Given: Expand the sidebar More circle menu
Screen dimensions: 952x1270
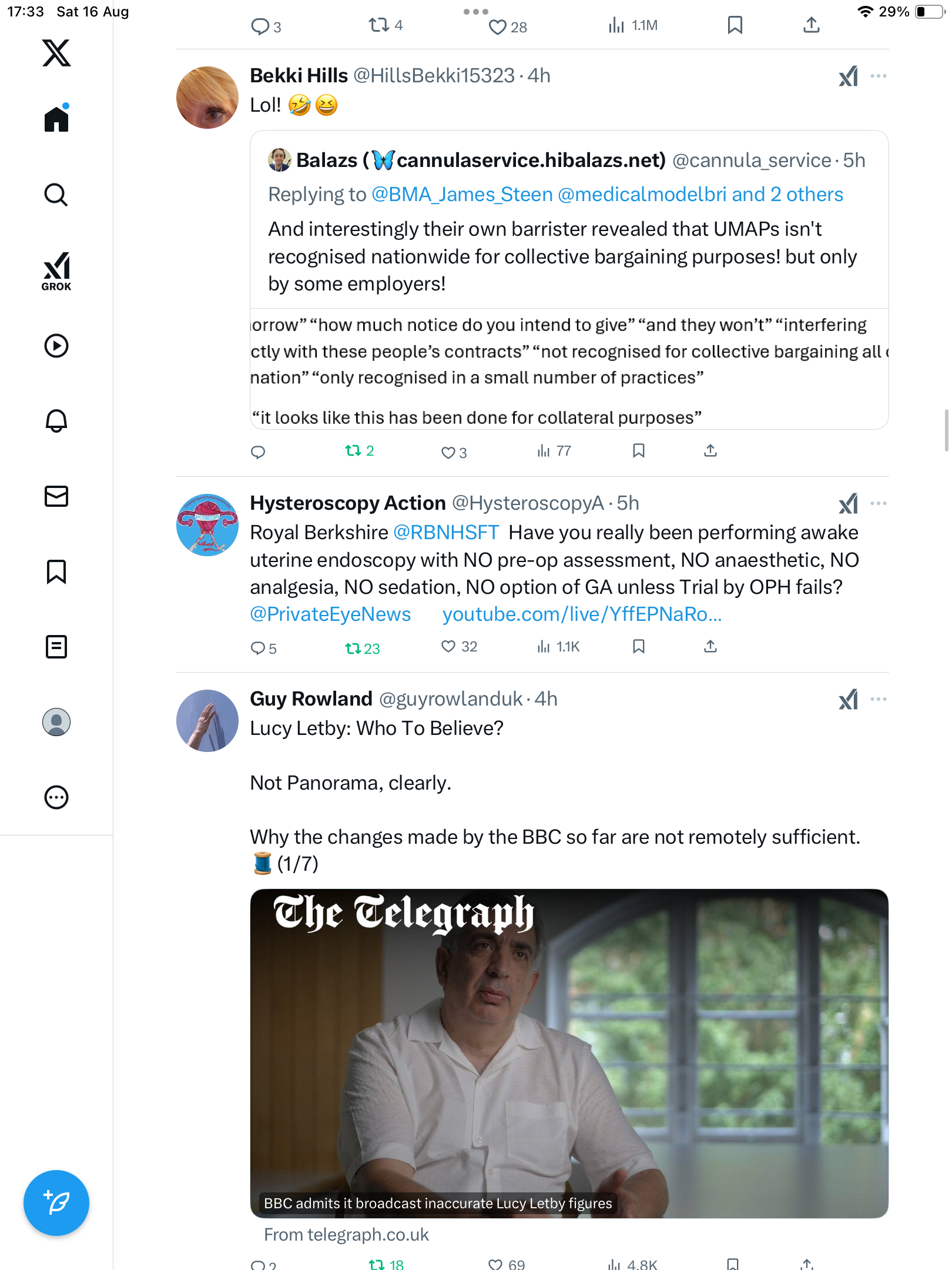Looking at the screenshot, I should pos(56,798).
